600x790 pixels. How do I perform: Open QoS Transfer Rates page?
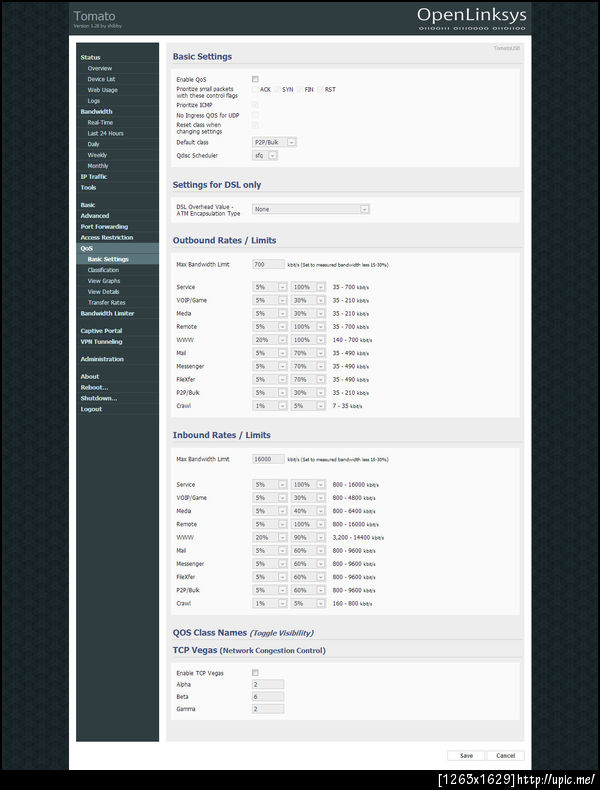point(106,302)
